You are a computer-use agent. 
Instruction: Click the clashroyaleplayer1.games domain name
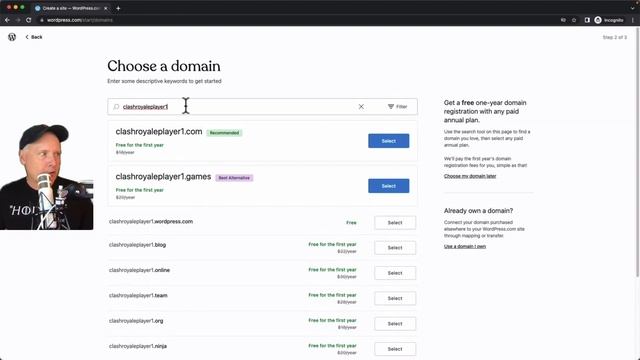point(163,177)
